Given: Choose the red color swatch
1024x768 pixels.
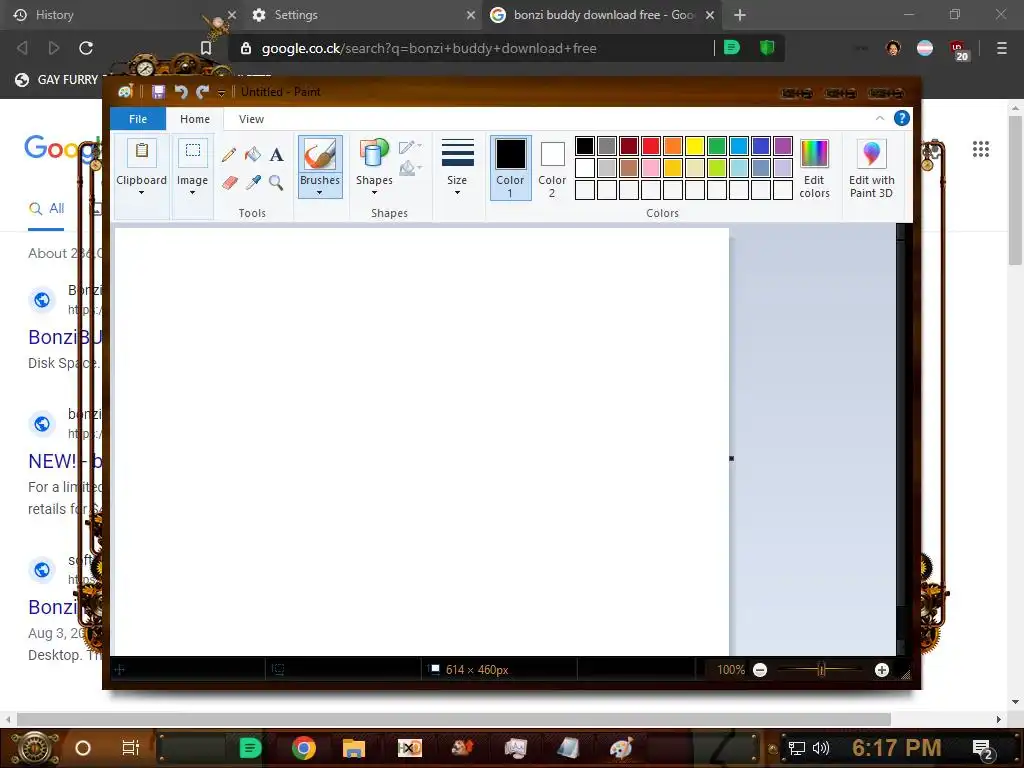Looking at the screenshot, I should pyautogui.click(x=651, y=146).
